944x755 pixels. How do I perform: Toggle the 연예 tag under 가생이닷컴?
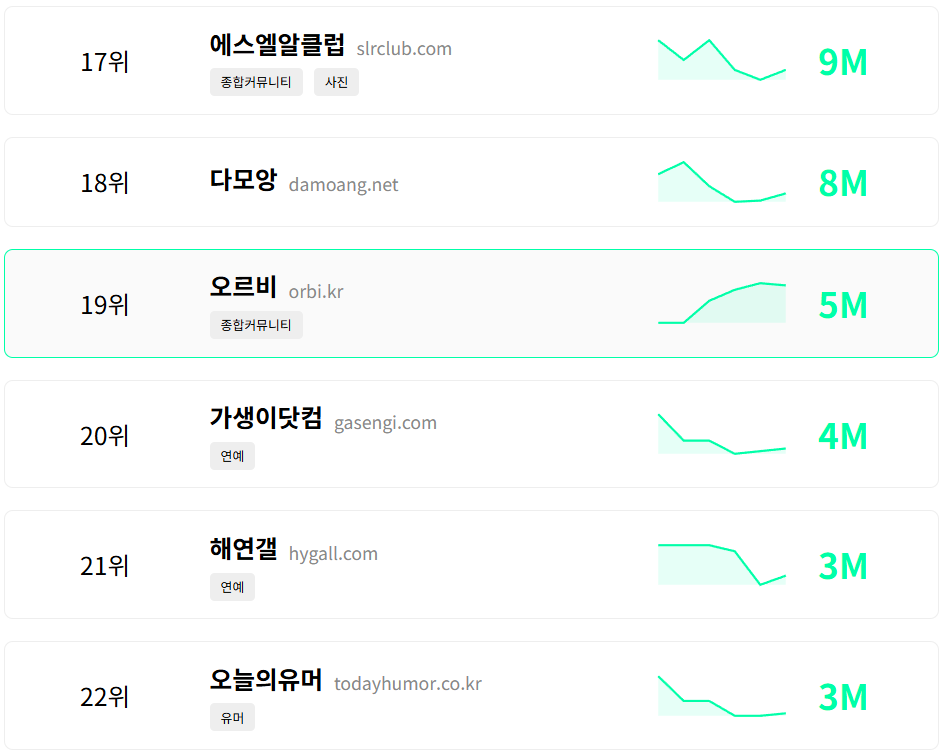tap(232, 456)
